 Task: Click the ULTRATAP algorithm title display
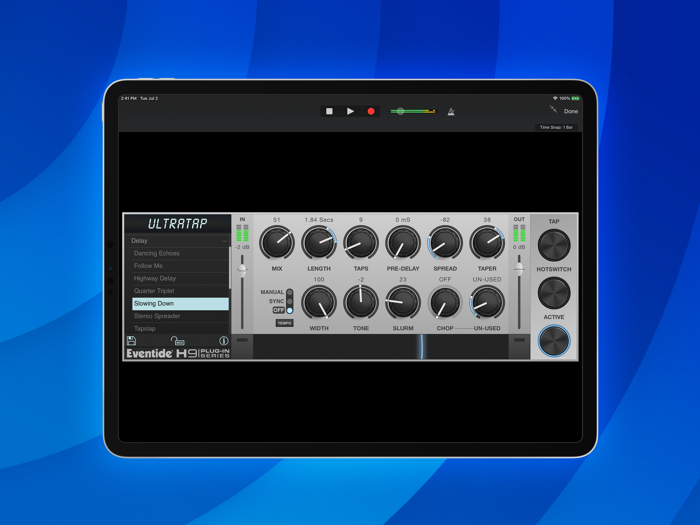[178, 224]
